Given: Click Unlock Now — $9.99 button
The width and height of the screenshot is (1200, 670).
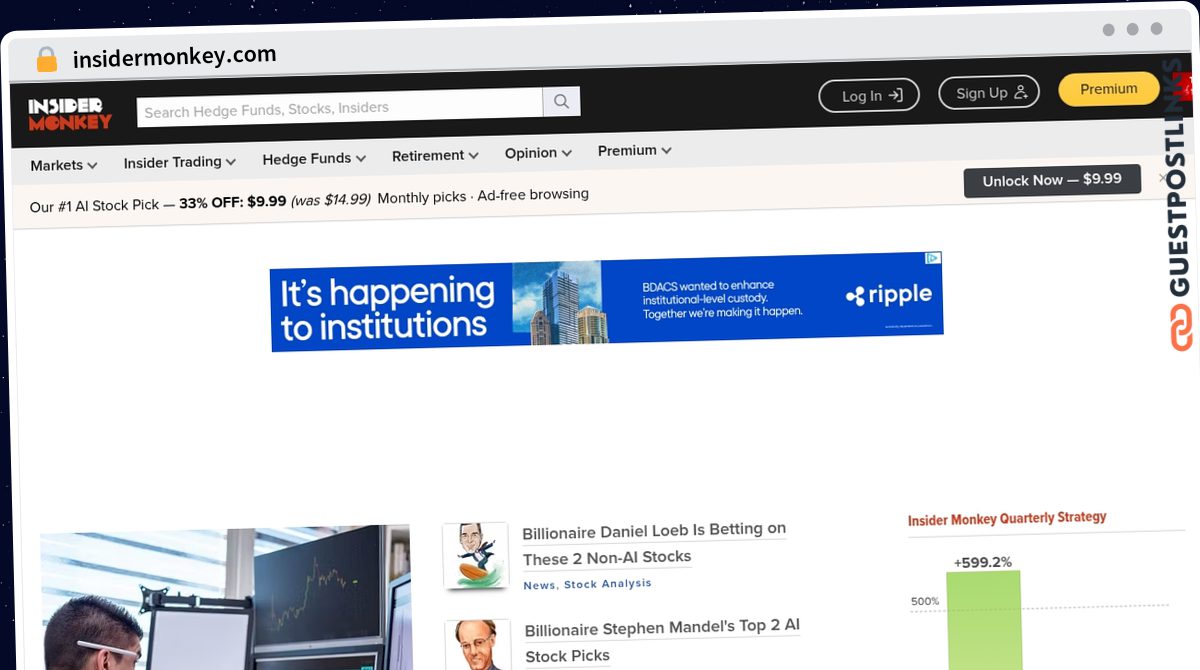Looking at the screenshot, I should click(1052, 180).
